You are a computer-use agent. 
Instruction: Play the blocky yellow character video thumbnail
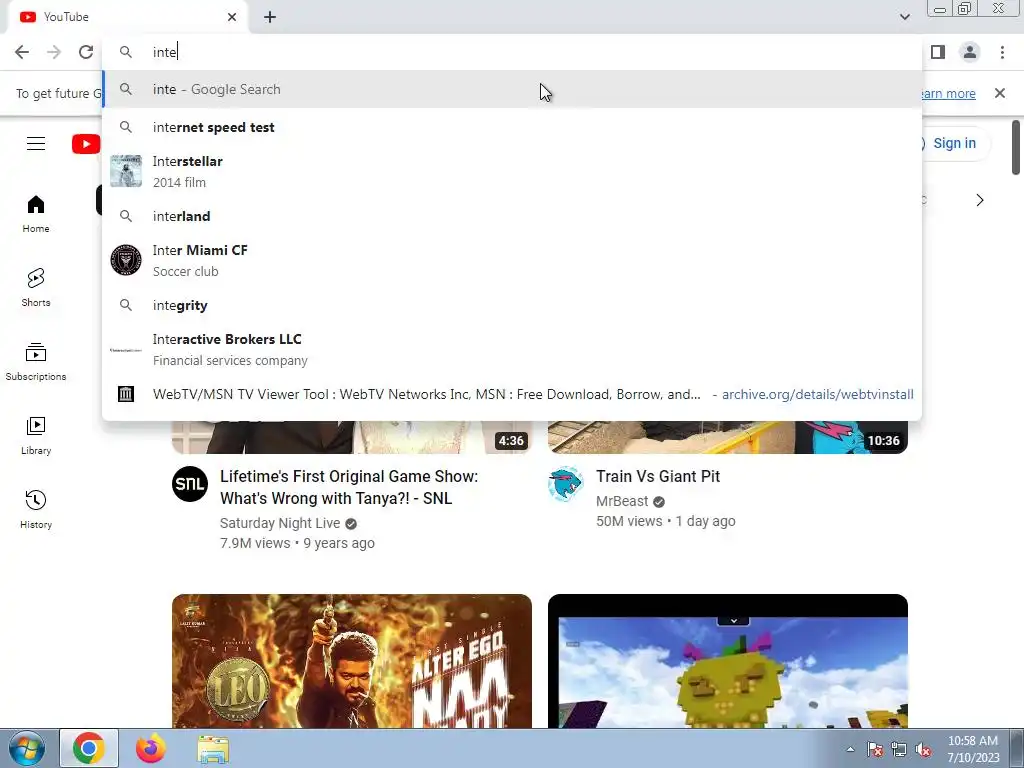click(x=728, y=661)
